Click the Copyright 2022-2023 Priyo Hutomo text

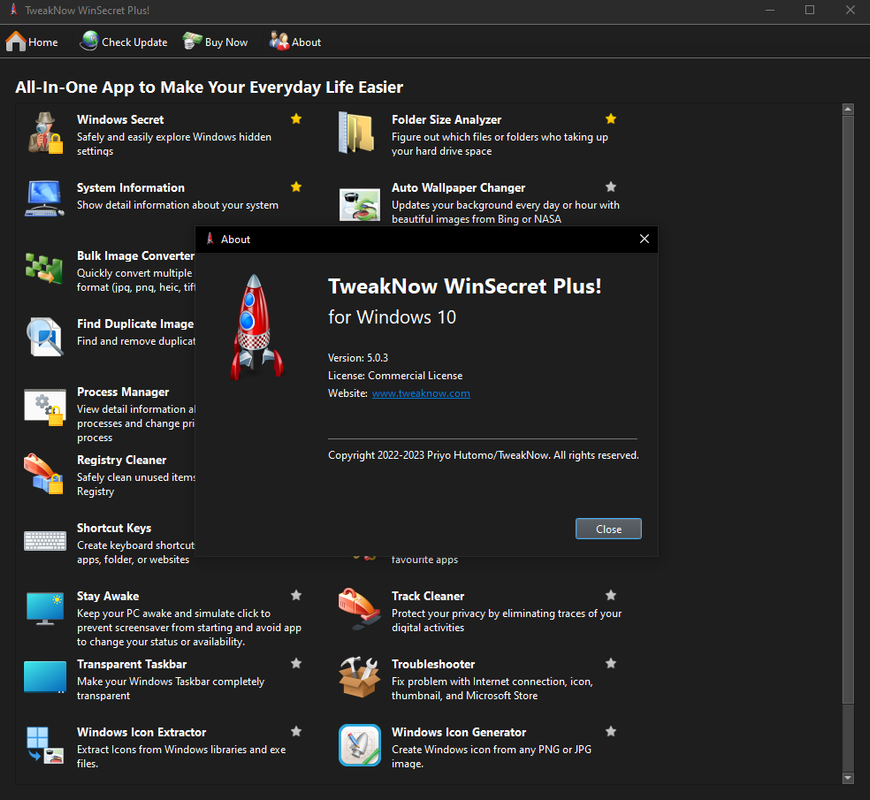483,455
